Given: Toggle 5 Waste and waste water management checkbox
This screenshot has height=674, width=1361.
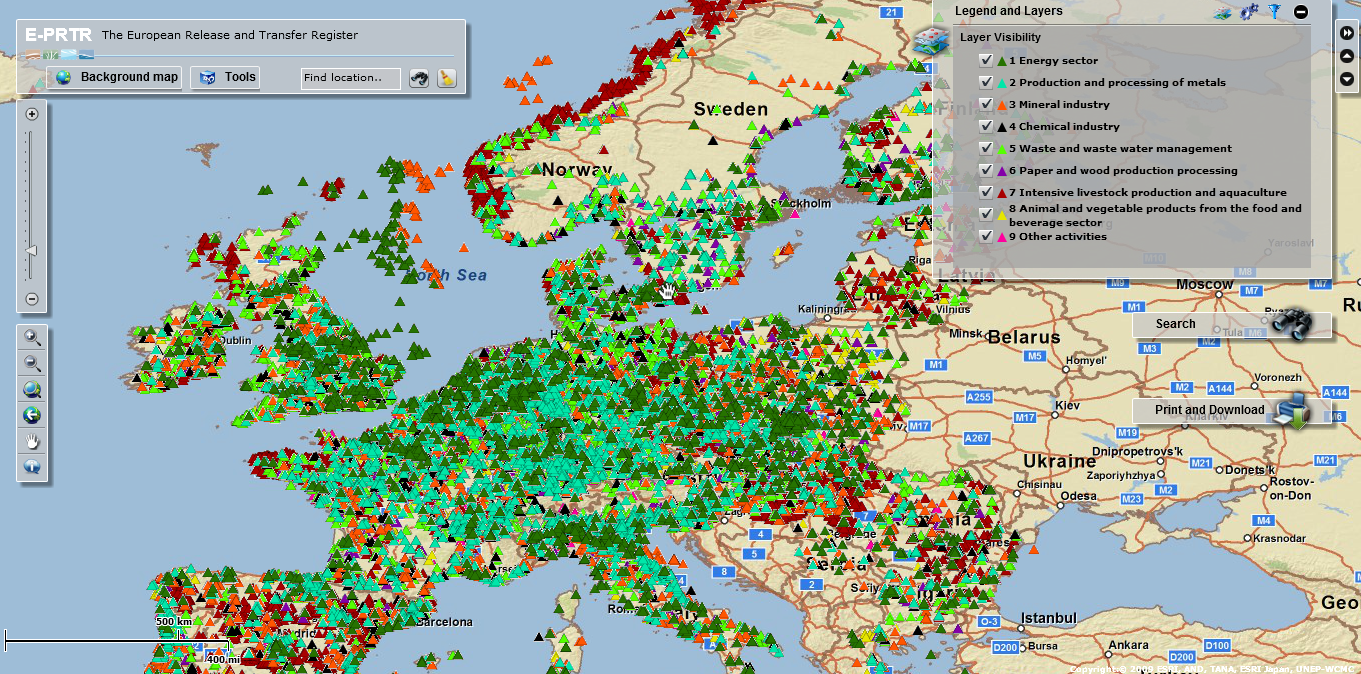Looking at the screenshot, I should (987, 148).
